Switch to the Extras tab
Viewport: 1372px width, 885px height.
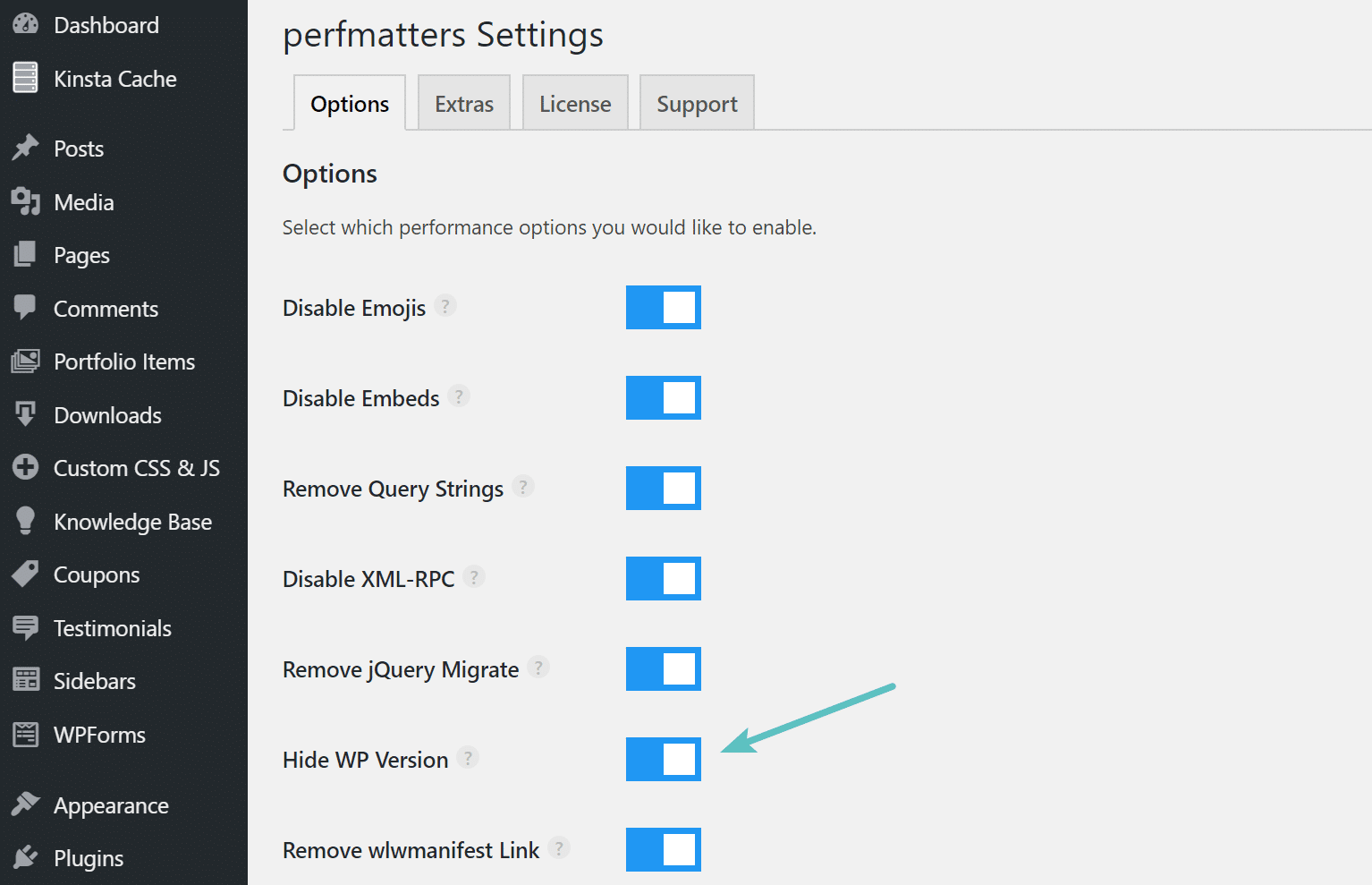tap(463, 102)
